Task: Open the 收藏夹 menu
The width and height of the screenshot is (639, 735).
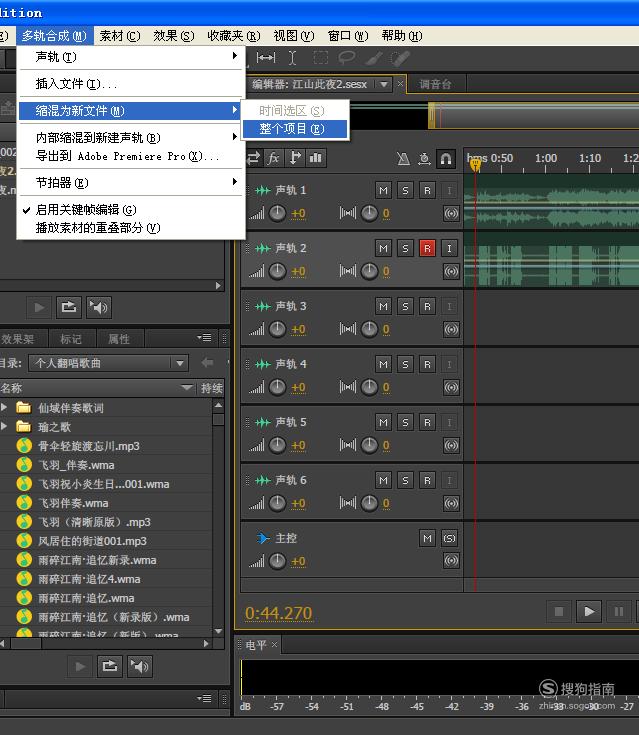Action: [233, 36]
